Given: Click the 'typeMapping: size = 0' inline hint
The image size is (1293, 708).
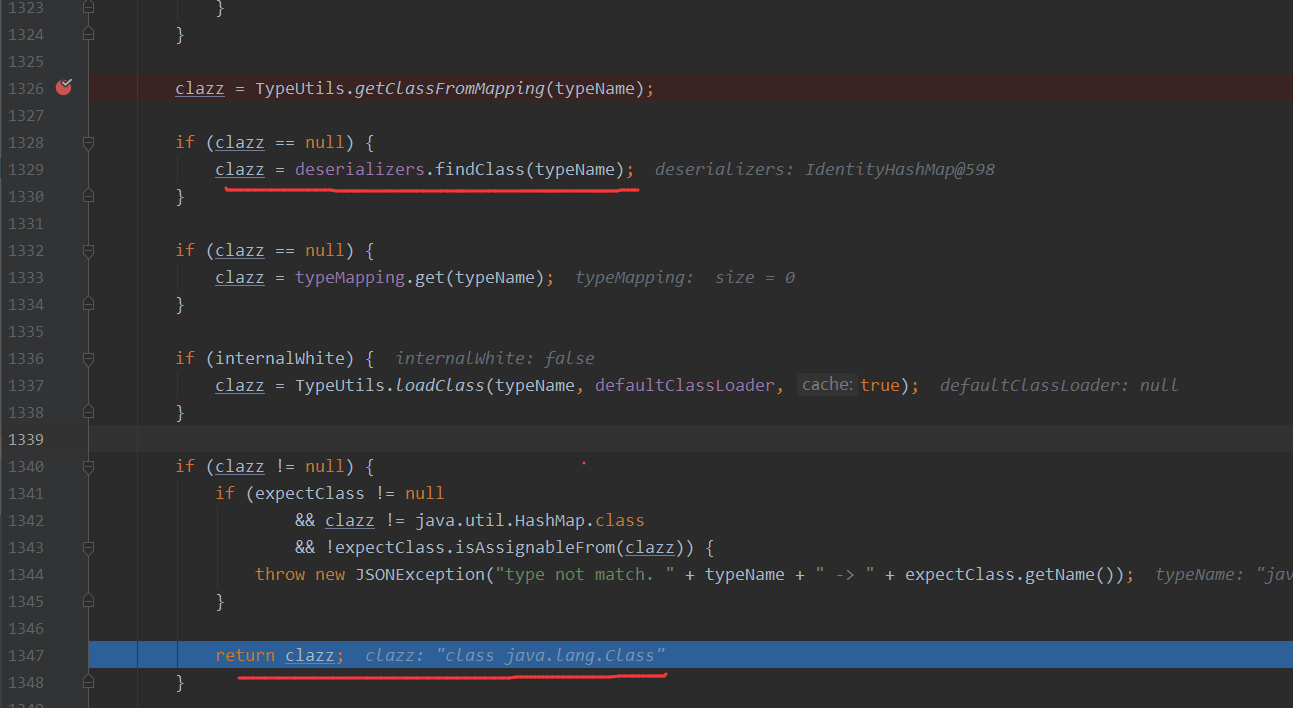Looking at the screenshot, I should [x=685, y=277].
